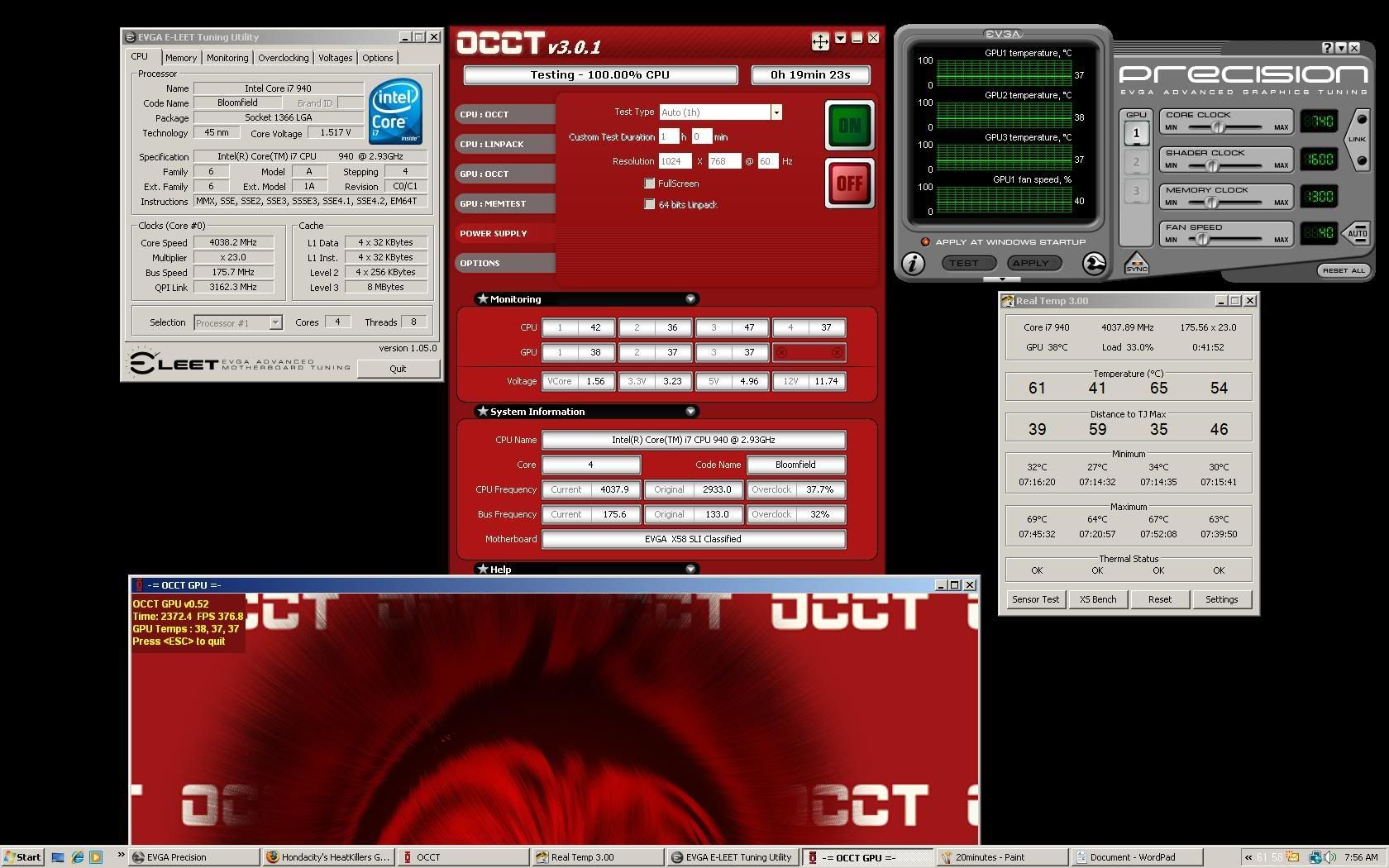The image size is (1389, 868).
Task: Click the OCCT move window icon
Action: click(820, 41)
